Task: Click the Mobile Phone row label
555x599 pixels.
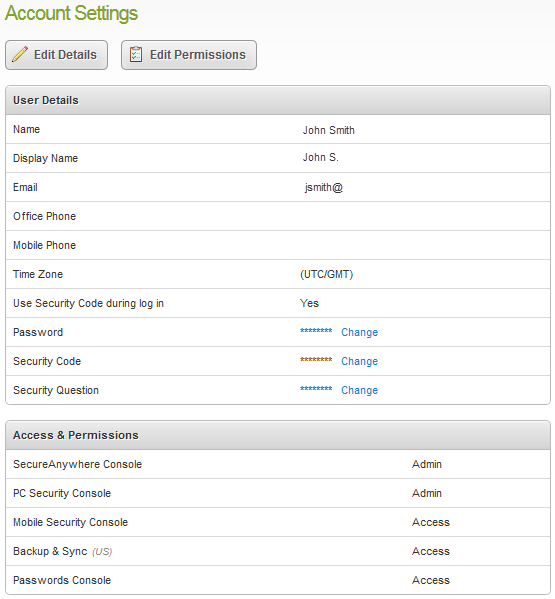Action: [x=44, y=245]
